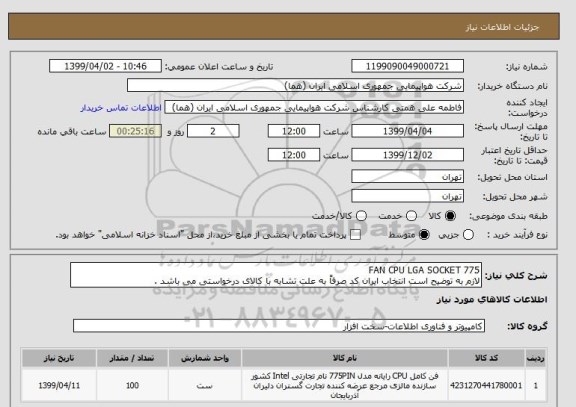This screenshot has height=407, width=576.
Task: Click the delivery province field تهران
Action: pyautogui.click(x=407, y=177)
